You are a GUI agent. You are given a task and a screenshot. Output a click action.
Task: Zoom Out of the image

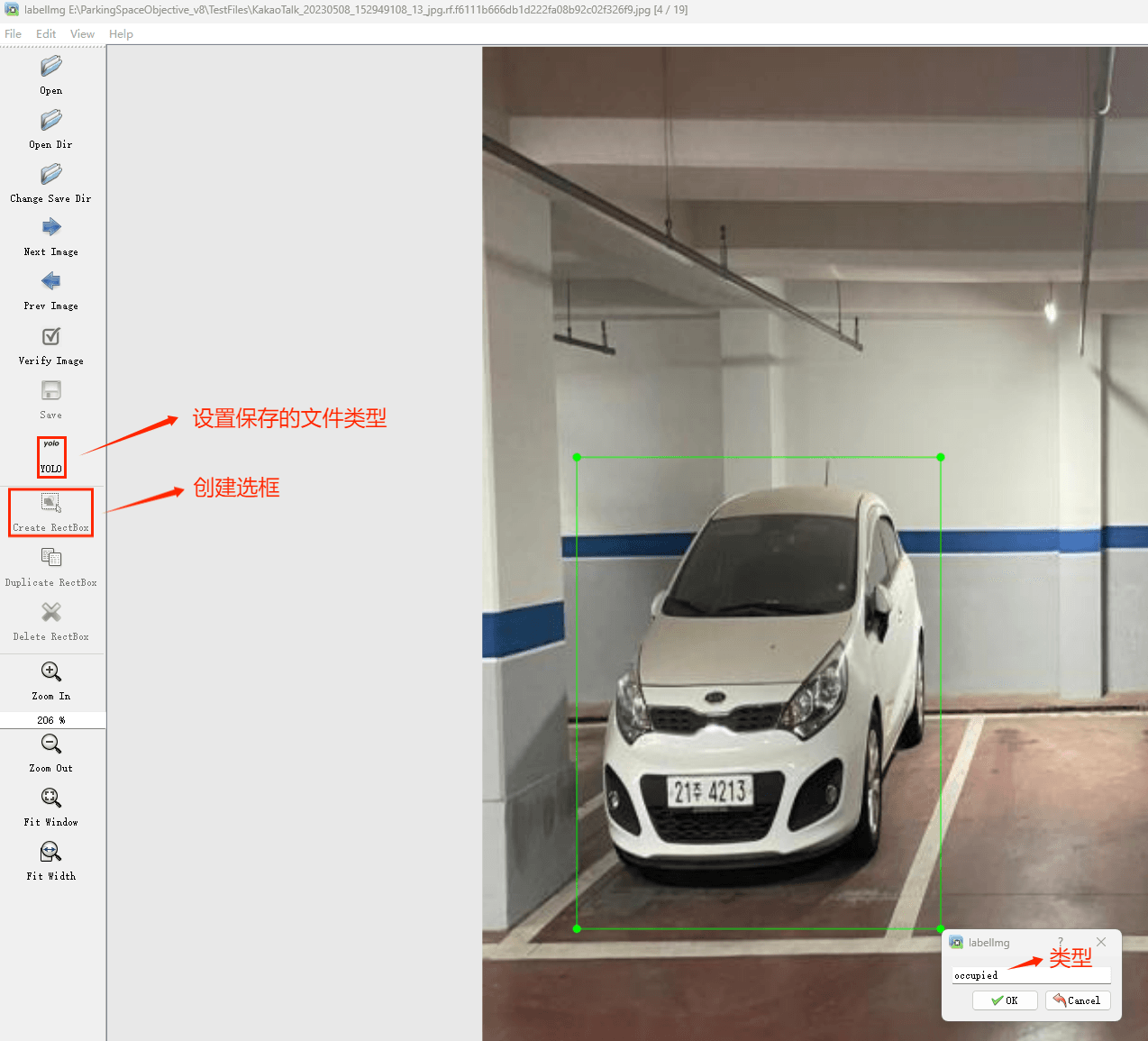coord(51,753)
